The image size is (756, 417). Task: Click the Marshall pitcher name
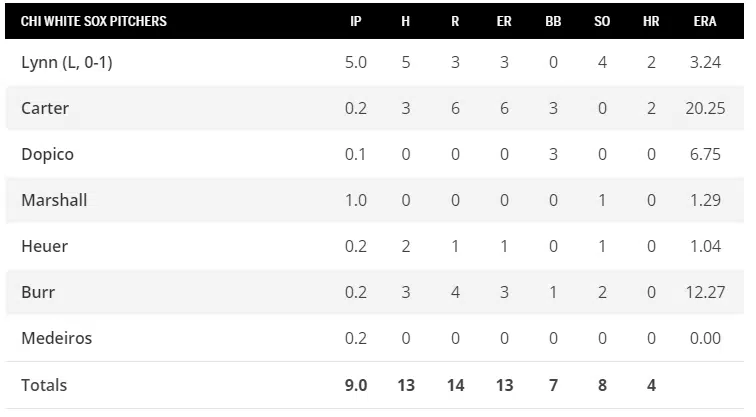click(54, 200)
